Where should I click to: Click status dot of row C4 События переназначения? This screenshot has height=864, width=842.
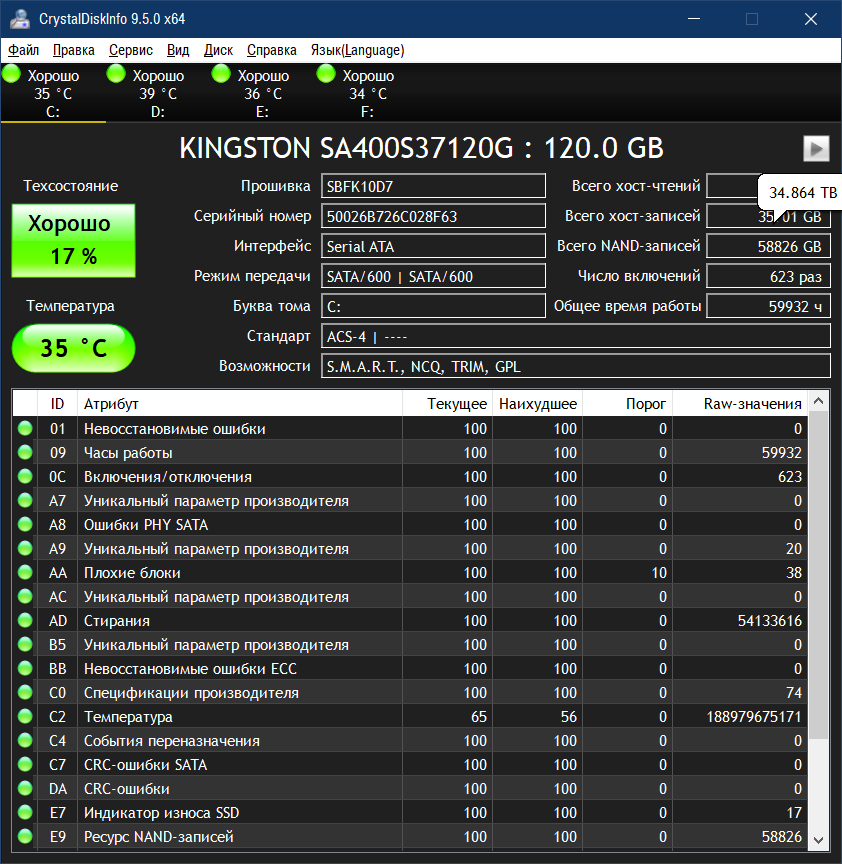click(x=25, y=740)
